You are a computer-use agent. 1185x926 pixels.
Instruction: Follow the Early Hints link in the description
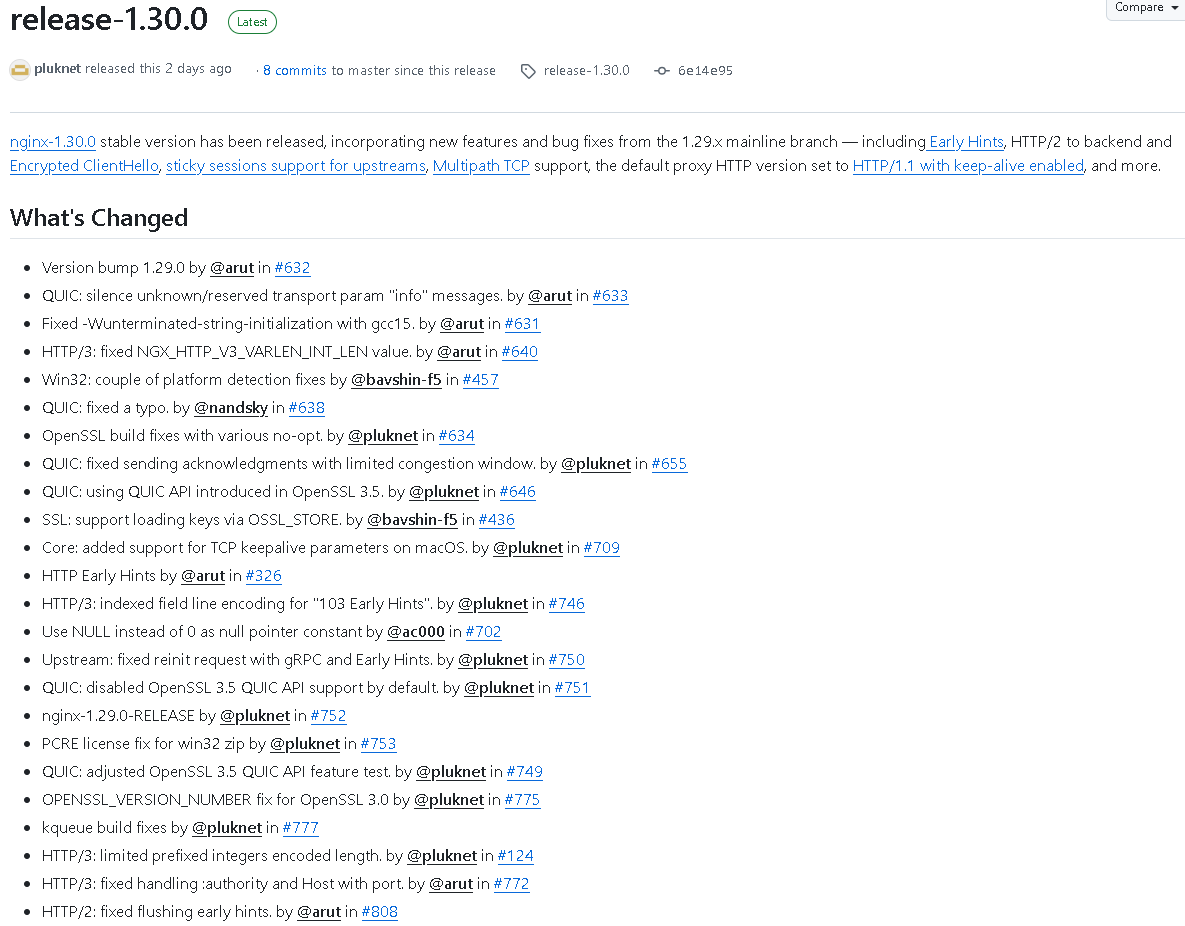point(964,141)
